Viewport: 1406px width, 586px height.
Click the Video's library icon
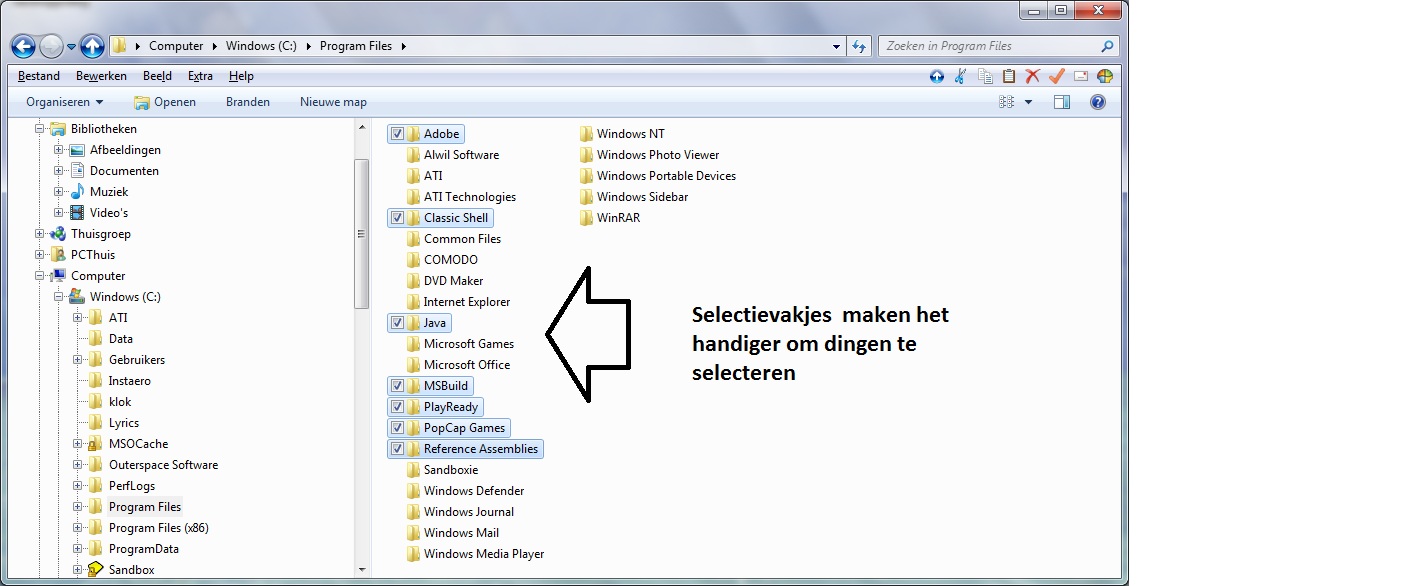(78, 213)
